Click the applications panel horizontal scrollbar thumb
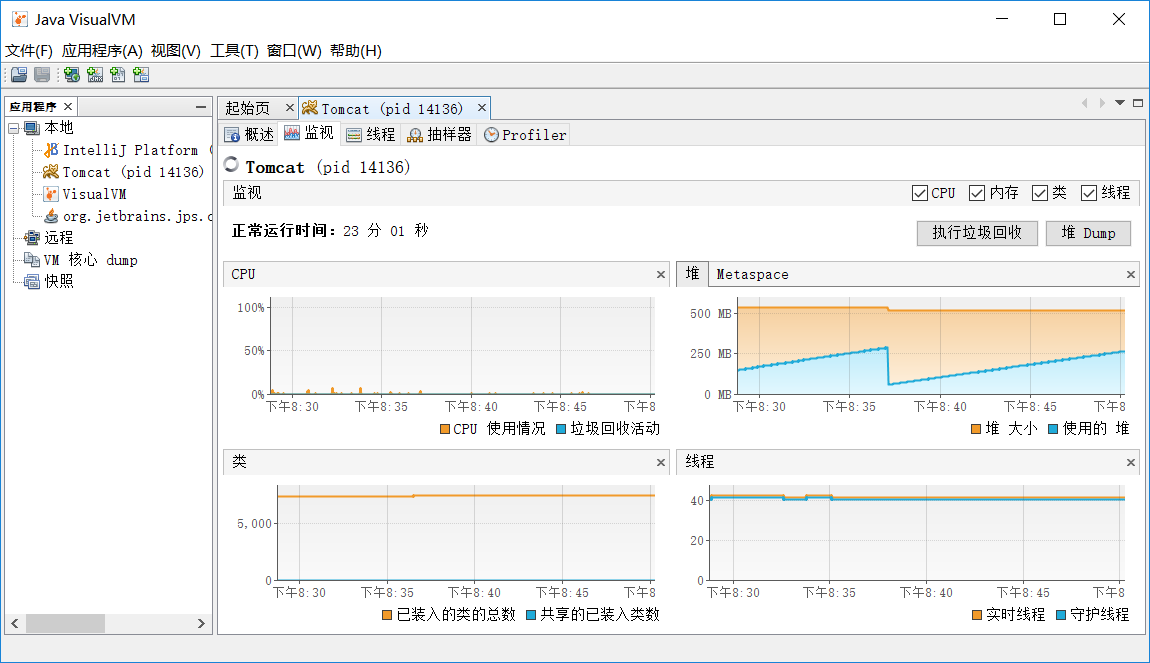Viewport: 1150px width, 663px height. (x=65, y=623)
